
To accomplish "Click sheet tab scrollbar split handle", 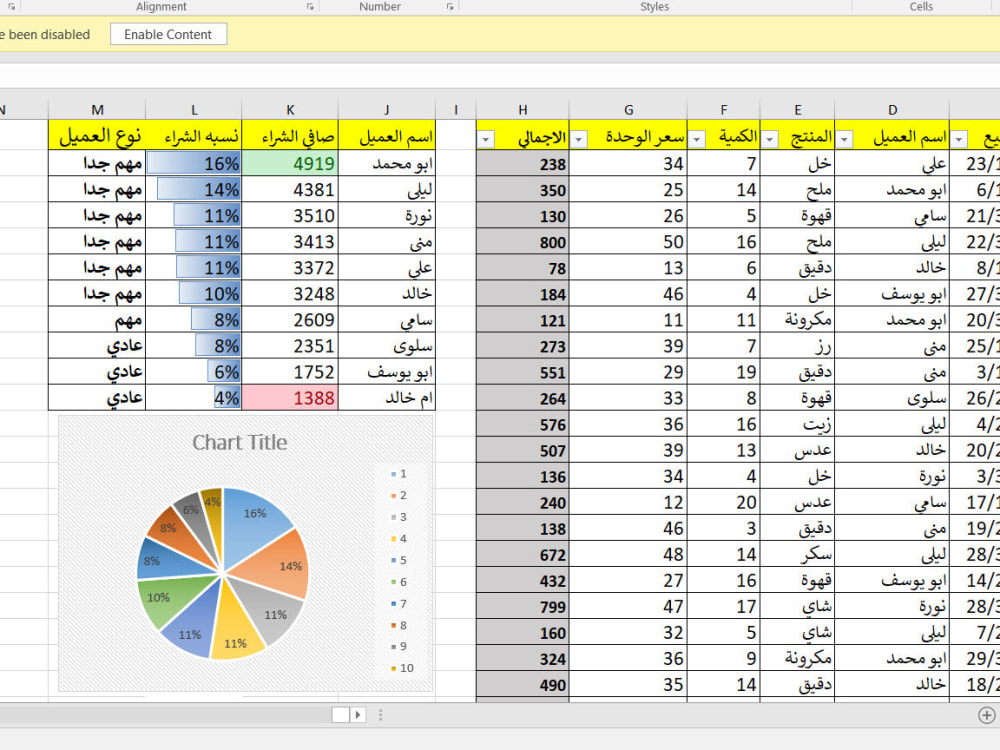I will tap(381, 715).
